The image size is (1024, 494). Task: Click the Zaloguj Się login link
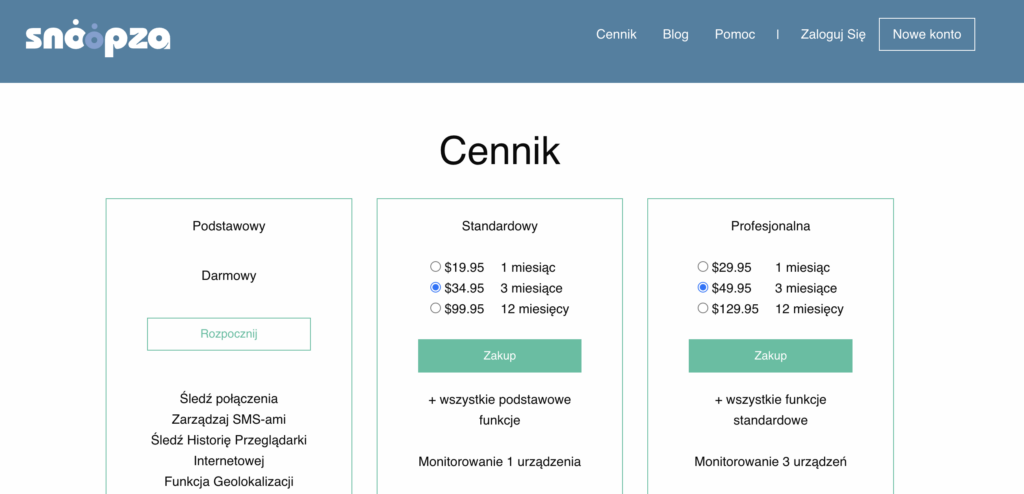[x=833, y=34]
